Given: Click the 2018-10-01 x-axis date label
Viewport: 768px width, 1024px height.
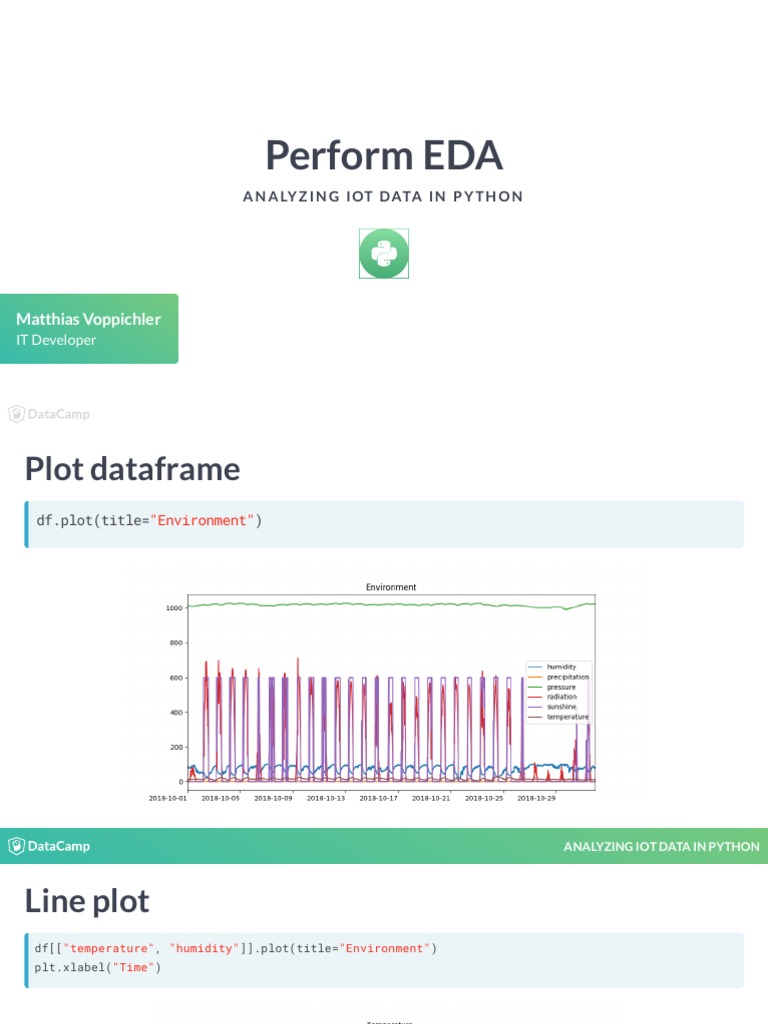Looking at the screenshot, I should pyautogui.click(x=168, y=798).
